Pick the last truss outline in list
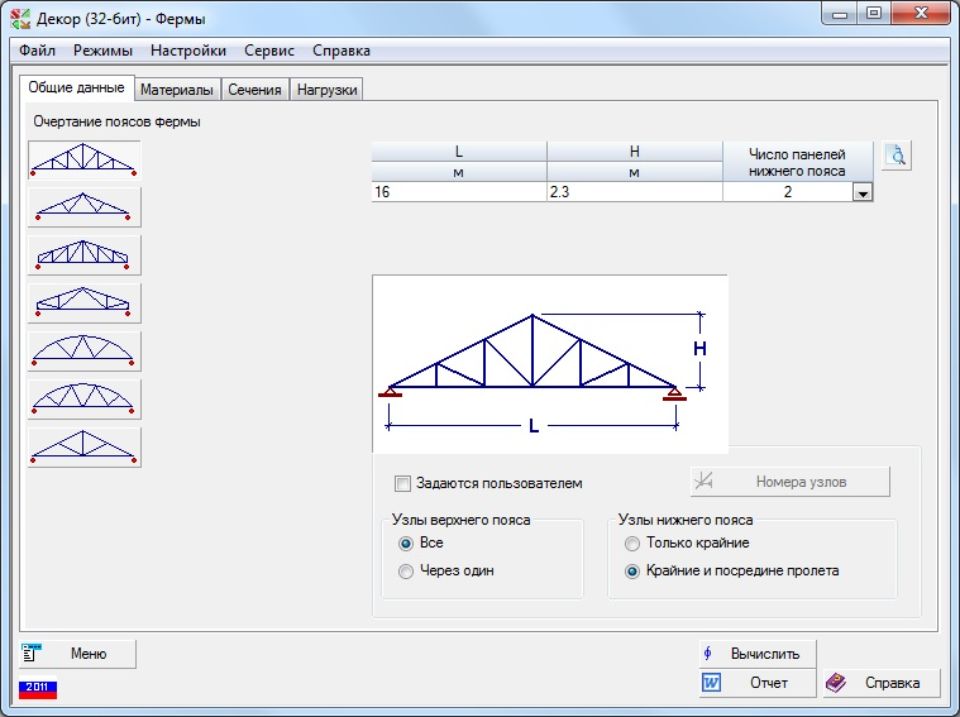The height and width of the screenshot is (717, 960). pos(84,447)
